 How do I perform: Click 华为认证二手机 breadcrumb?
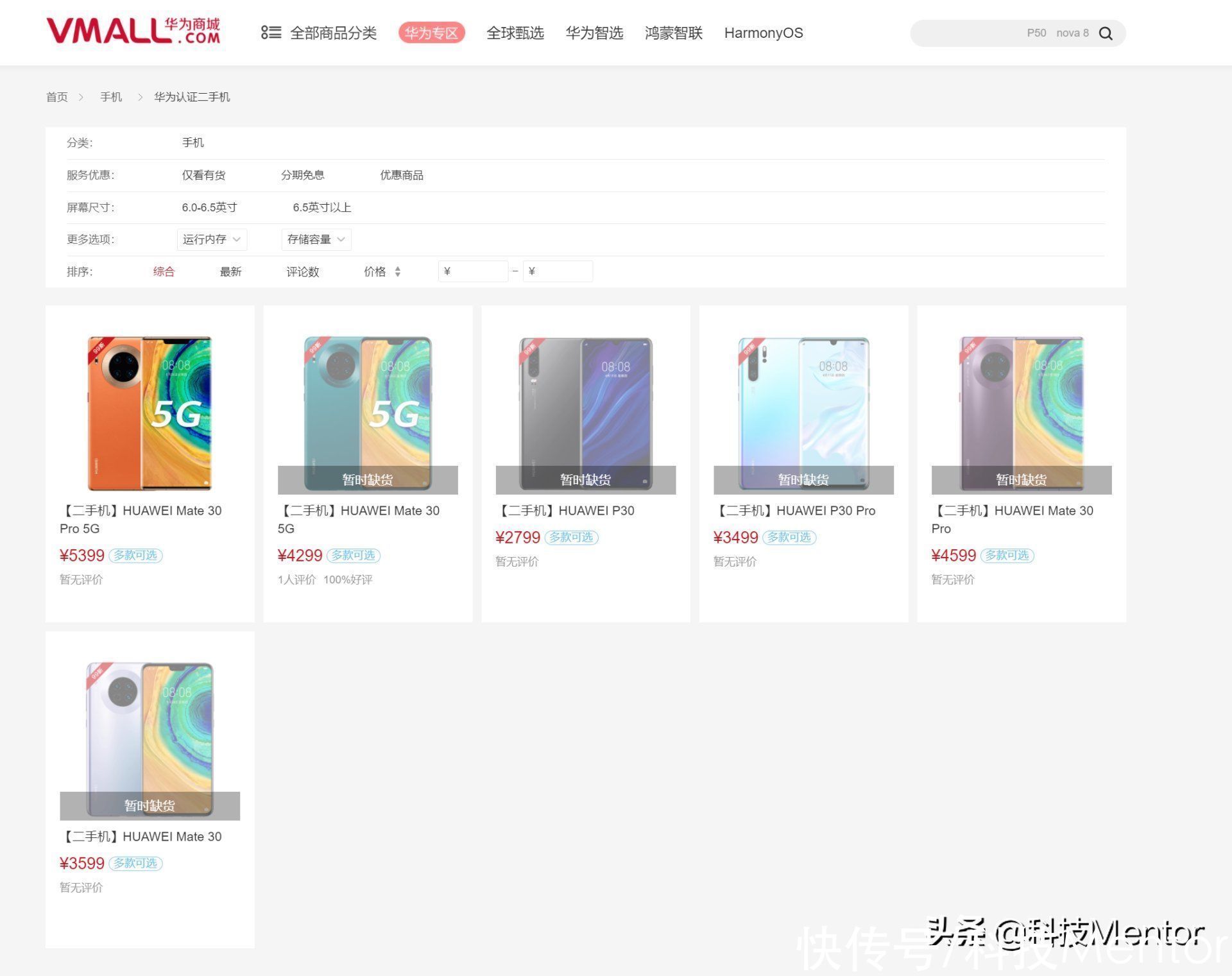[192, 97]
